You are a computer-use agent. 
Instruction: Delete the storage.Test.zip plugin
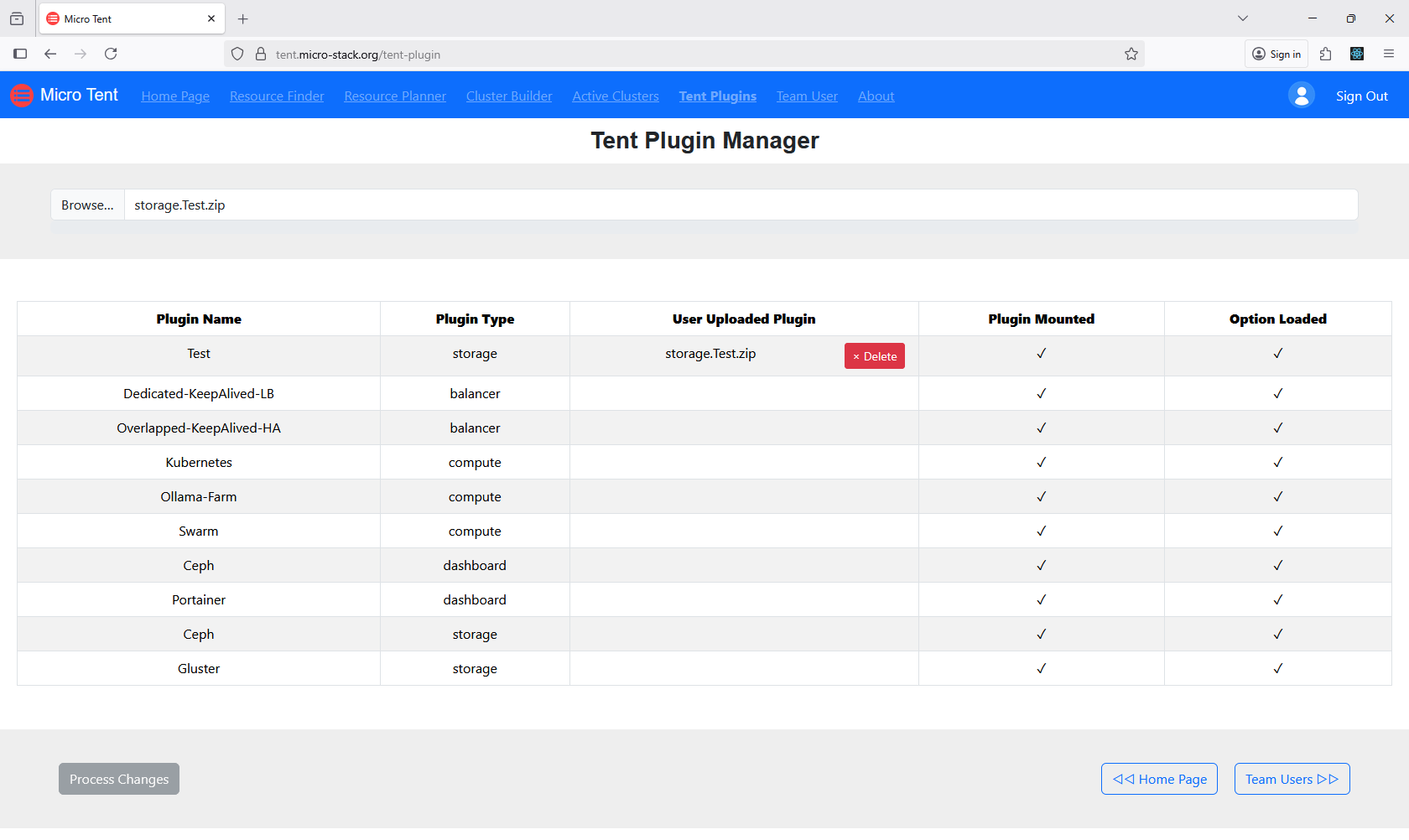click(x=874, y=355)
